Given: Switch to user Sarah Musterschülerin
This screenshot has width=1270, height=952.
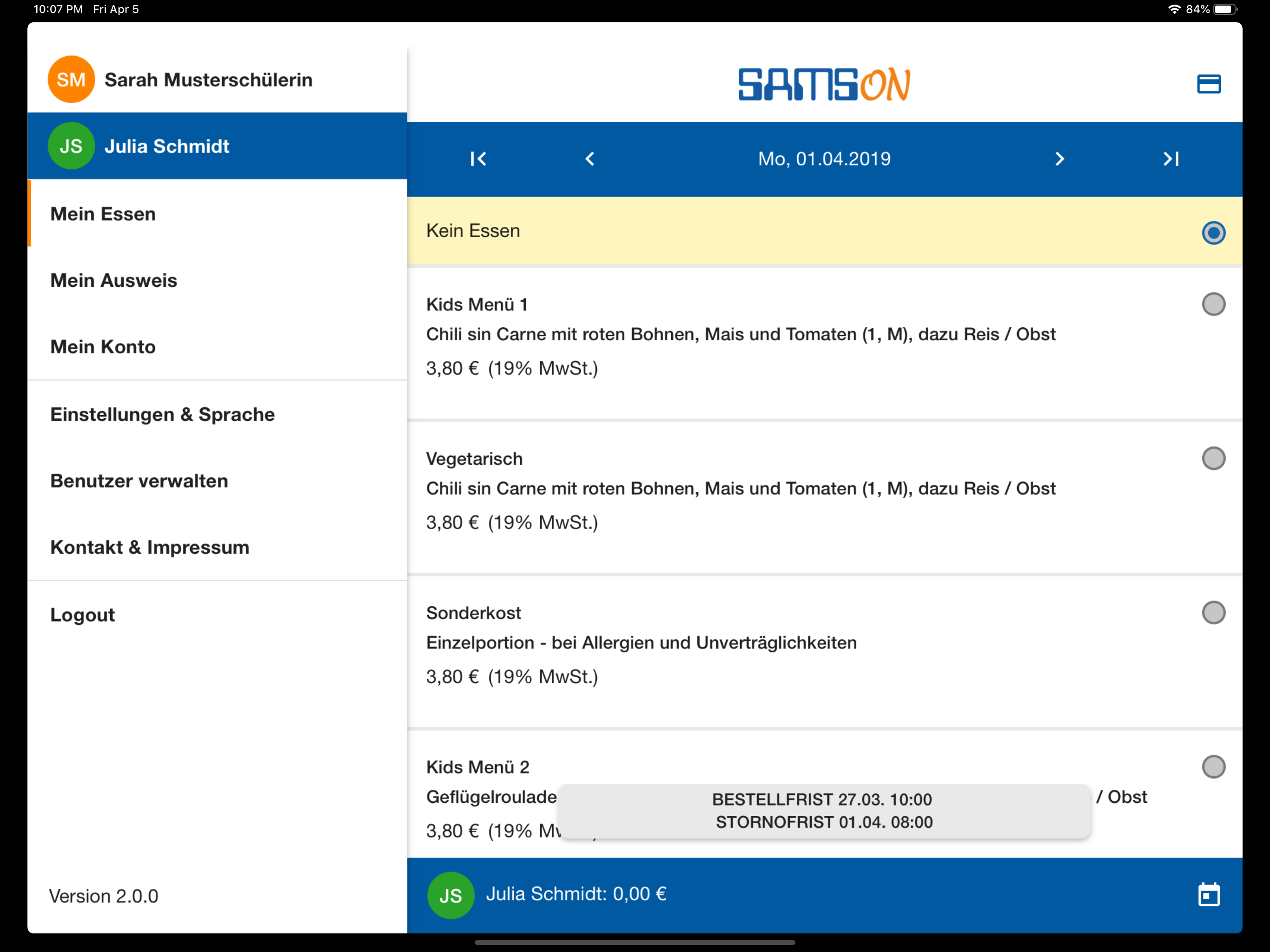Looking at the screenshot, I should pos(208,80).
